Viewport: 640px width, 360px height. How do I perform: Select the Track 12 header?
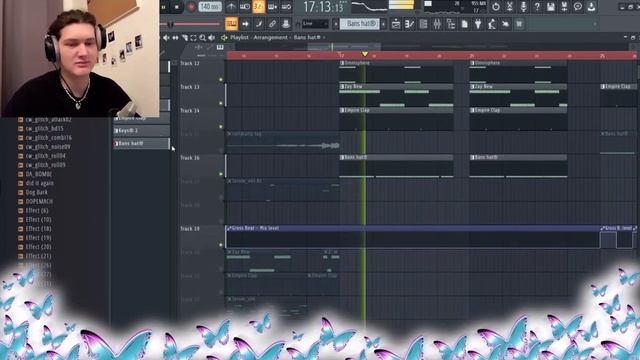[202, 72]
